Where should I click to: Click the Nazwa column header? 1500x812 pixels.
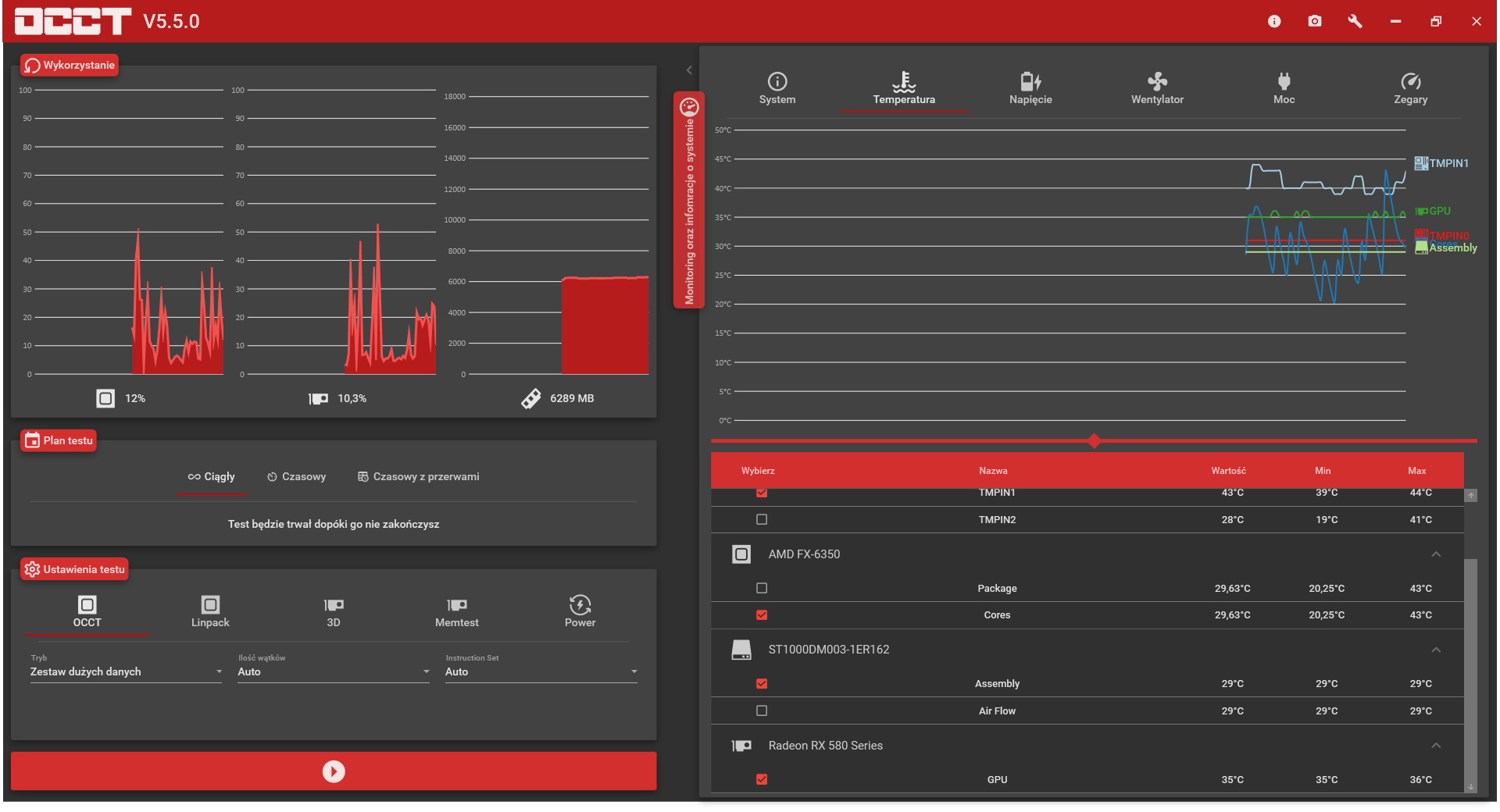[993, 471]
